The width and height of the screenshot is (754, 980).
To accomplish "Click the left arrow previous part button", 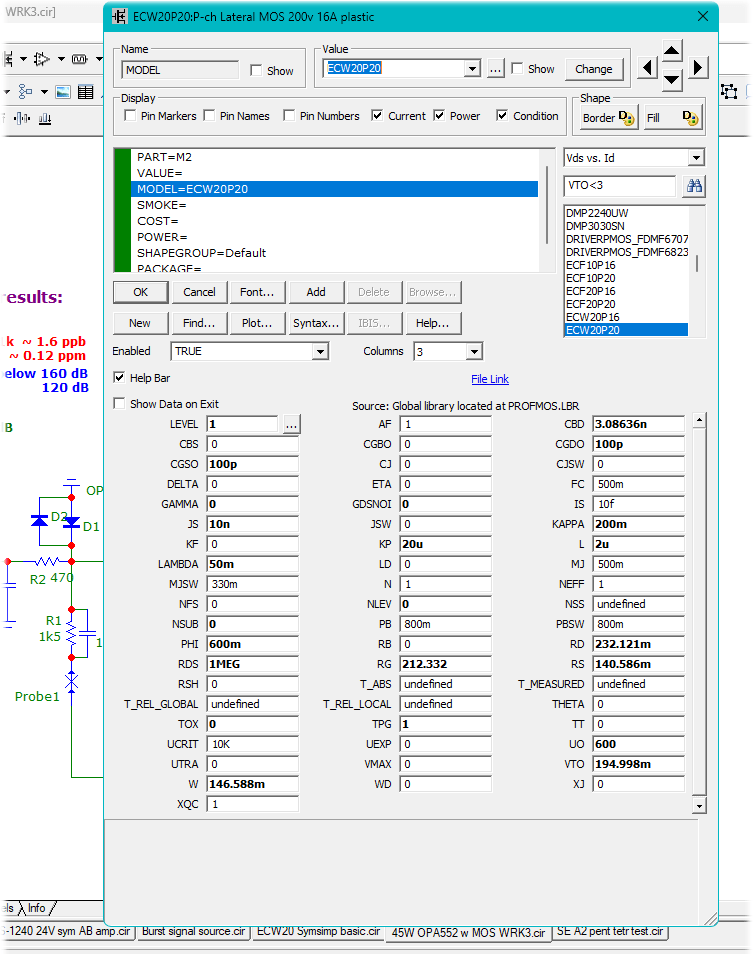I will (x=647, y=68).
